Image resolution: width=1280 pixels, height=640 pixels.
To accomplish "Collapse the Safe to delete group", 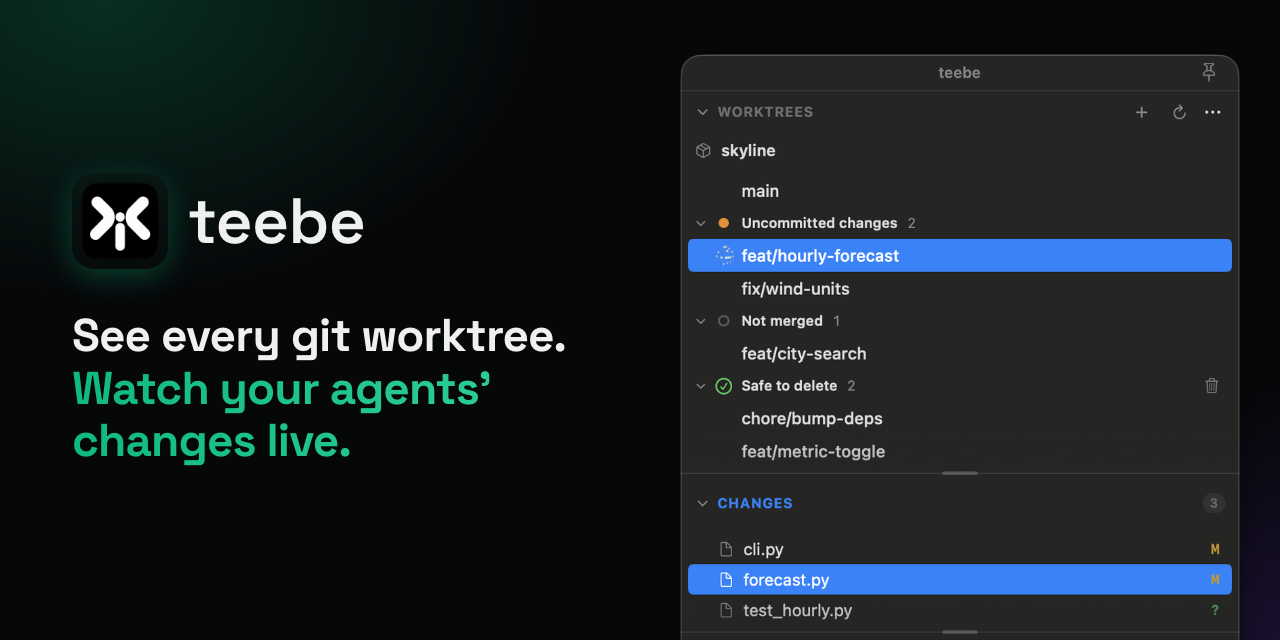I will (702, 386).
